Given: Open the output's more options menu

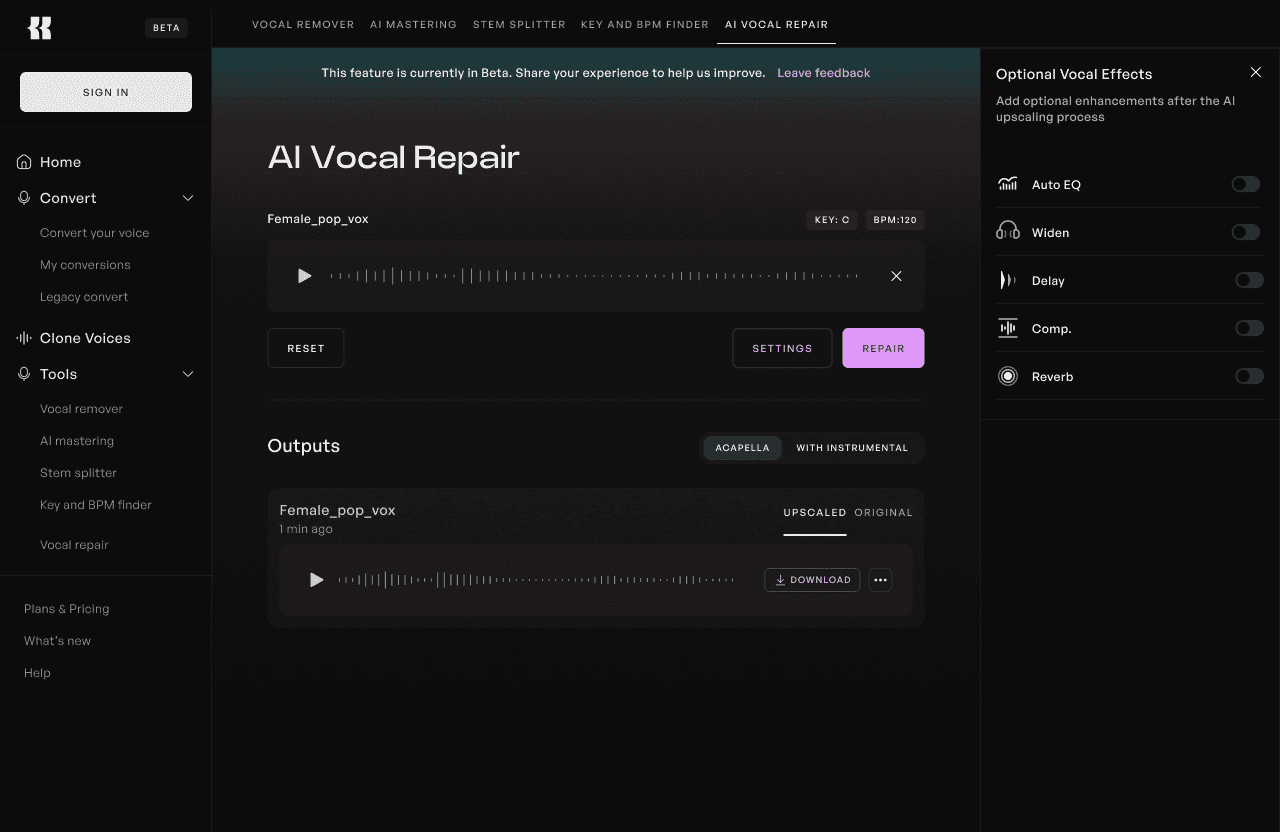Looking at the screenshot, I should click(880, 580).
